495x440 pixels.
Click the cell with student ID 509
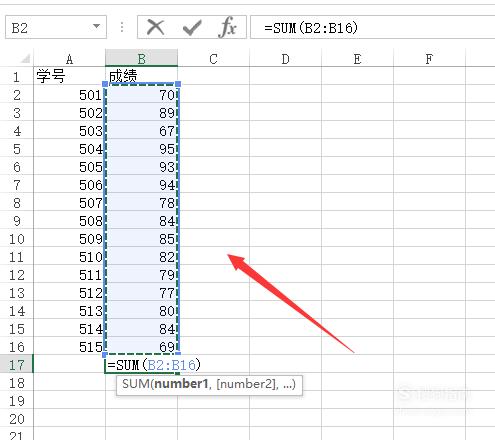[69, 239]
